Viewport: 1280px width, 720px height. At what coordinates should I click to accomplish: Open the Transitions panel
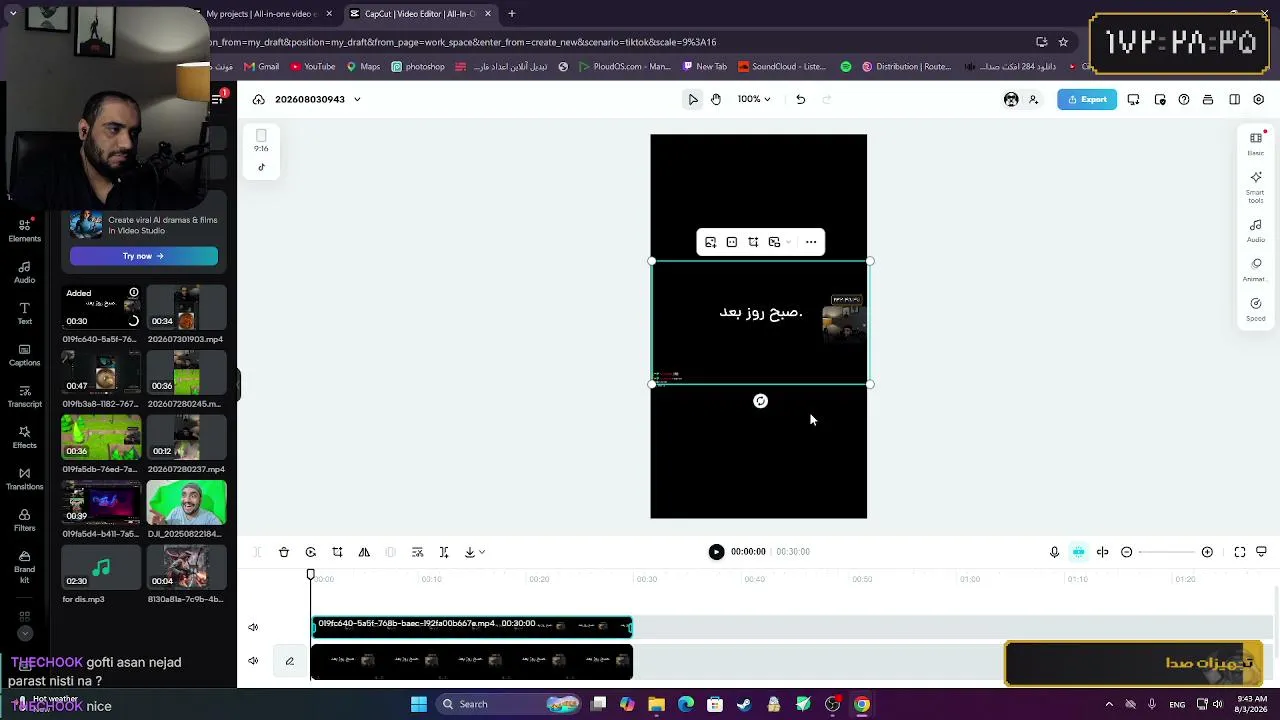pyautogui.click(x=24, y=478)
